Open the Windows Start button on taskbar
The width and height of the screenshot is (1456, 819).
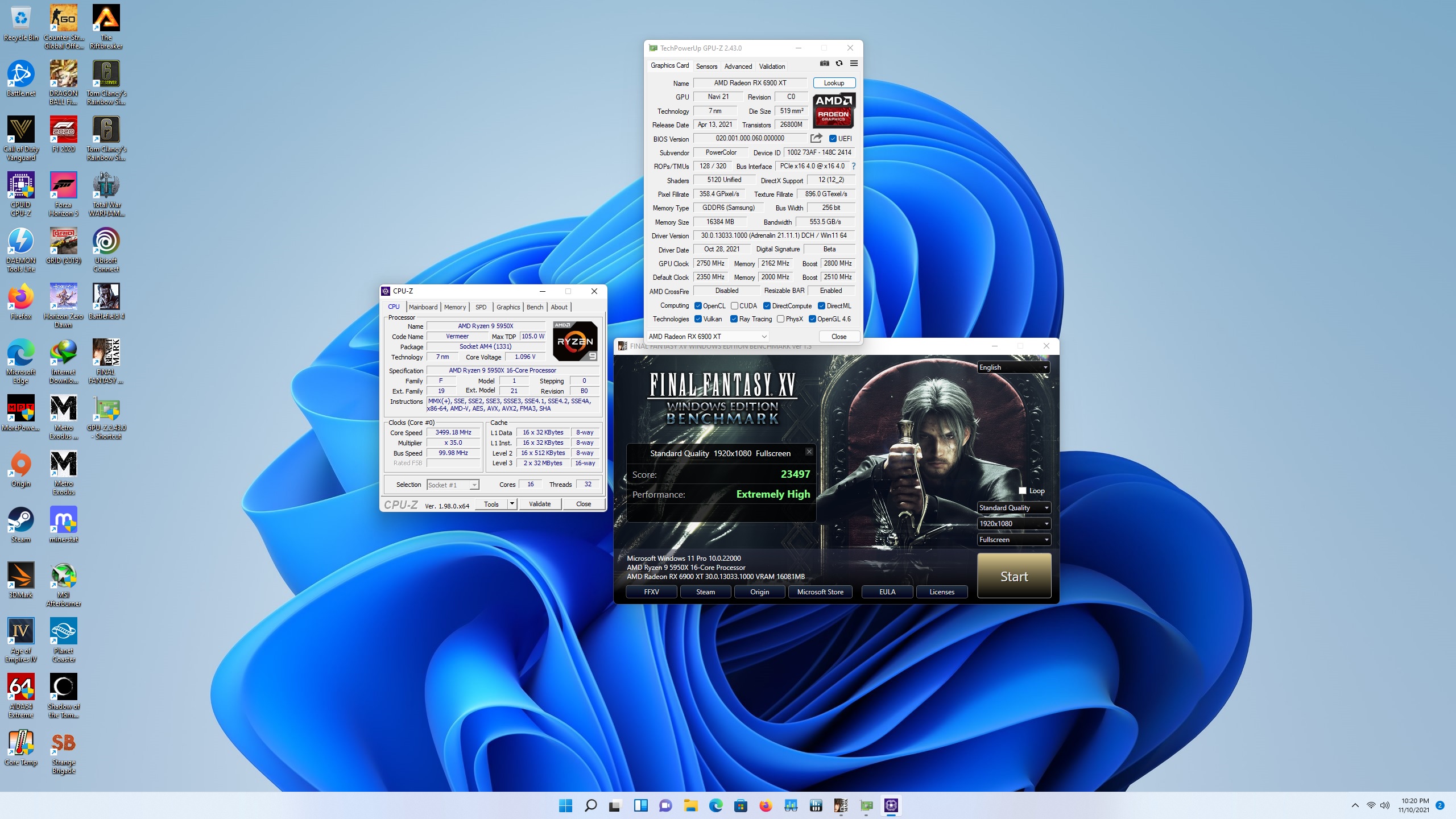coord(565,805)
